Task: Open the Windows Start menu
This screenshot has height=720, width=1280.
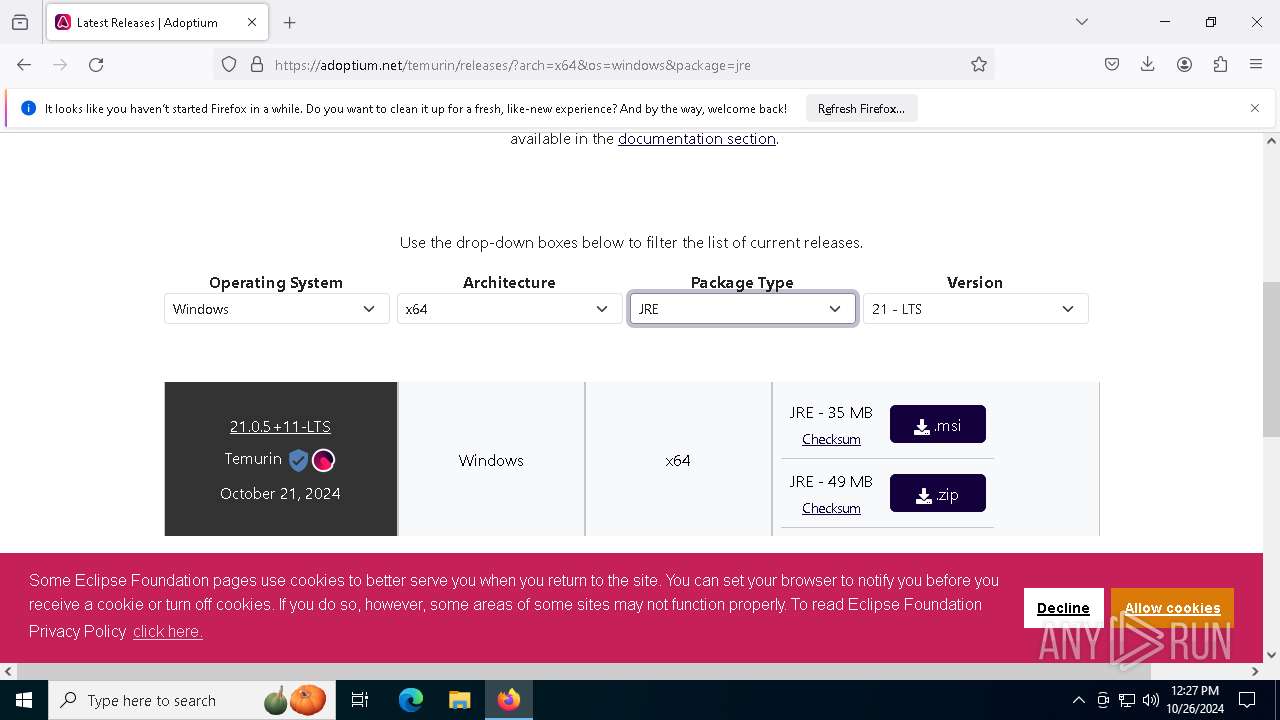Action: 24,700
